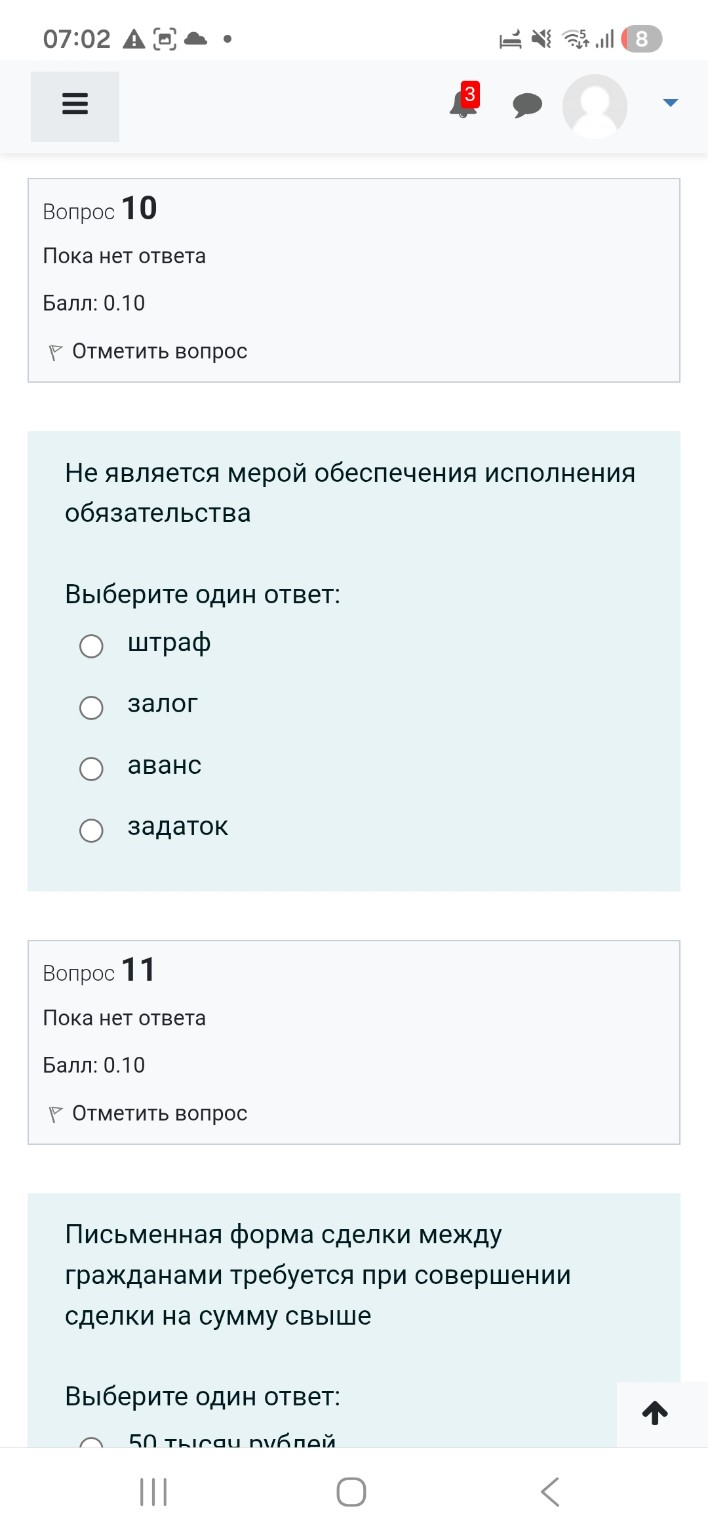Open the messages chat icon
This screenshot has height=1536, width=708.
pyautogui.click(x=528, y=104)
